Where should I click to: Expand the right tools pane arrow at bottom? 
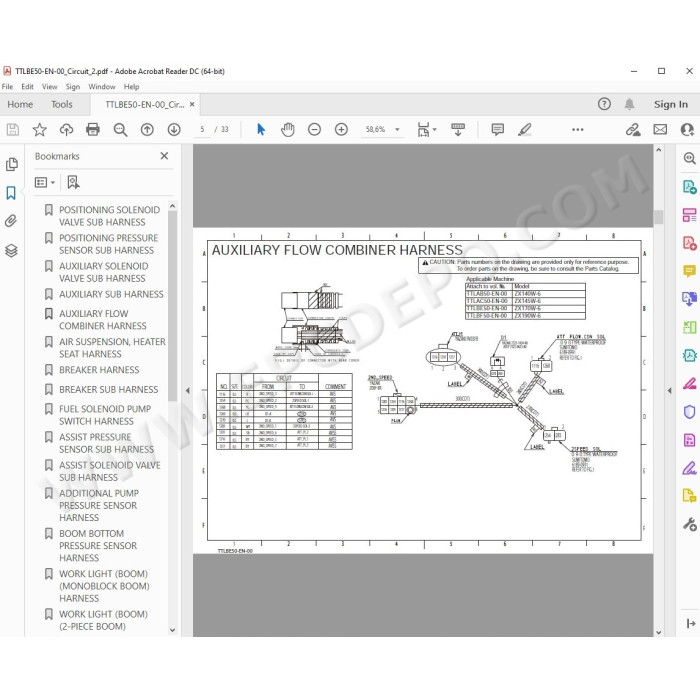click(691, 623)
